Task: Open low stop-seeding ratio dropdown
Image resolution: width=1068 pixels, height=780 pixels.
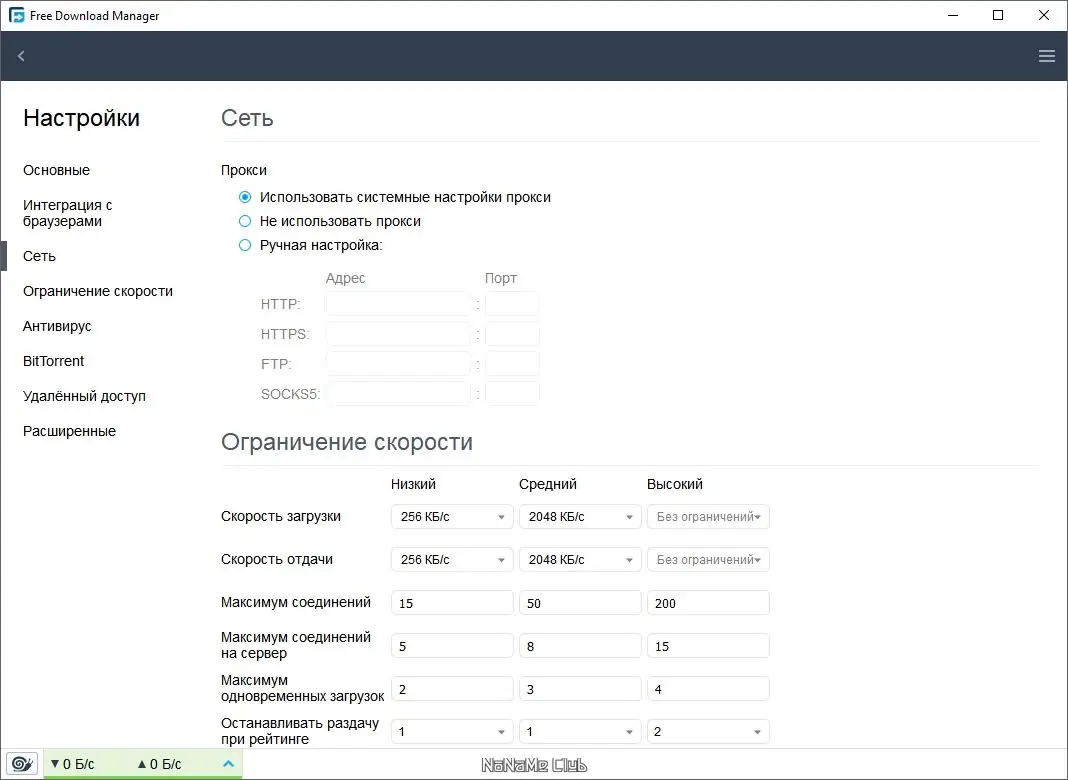Action: [x=452, y=732]
